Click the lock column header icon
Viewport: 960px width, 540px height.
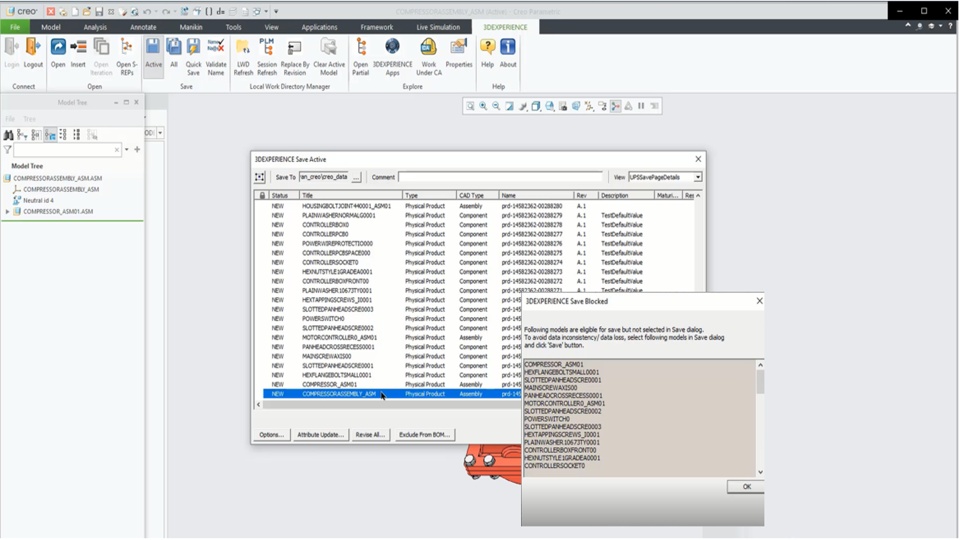[x=262, y=195]
